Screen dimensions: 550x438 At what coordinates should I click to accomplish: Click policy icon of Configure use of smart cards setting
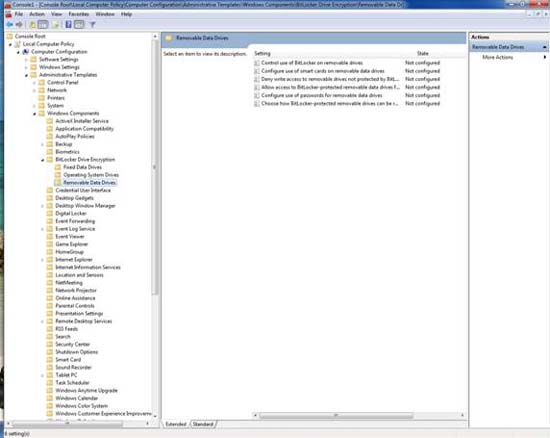point(257,71)
